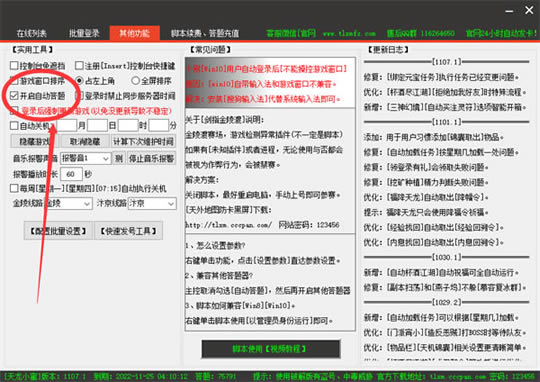540x382 pixels.
Task: Select the 其他功能 tab
Action: (135, 33)
